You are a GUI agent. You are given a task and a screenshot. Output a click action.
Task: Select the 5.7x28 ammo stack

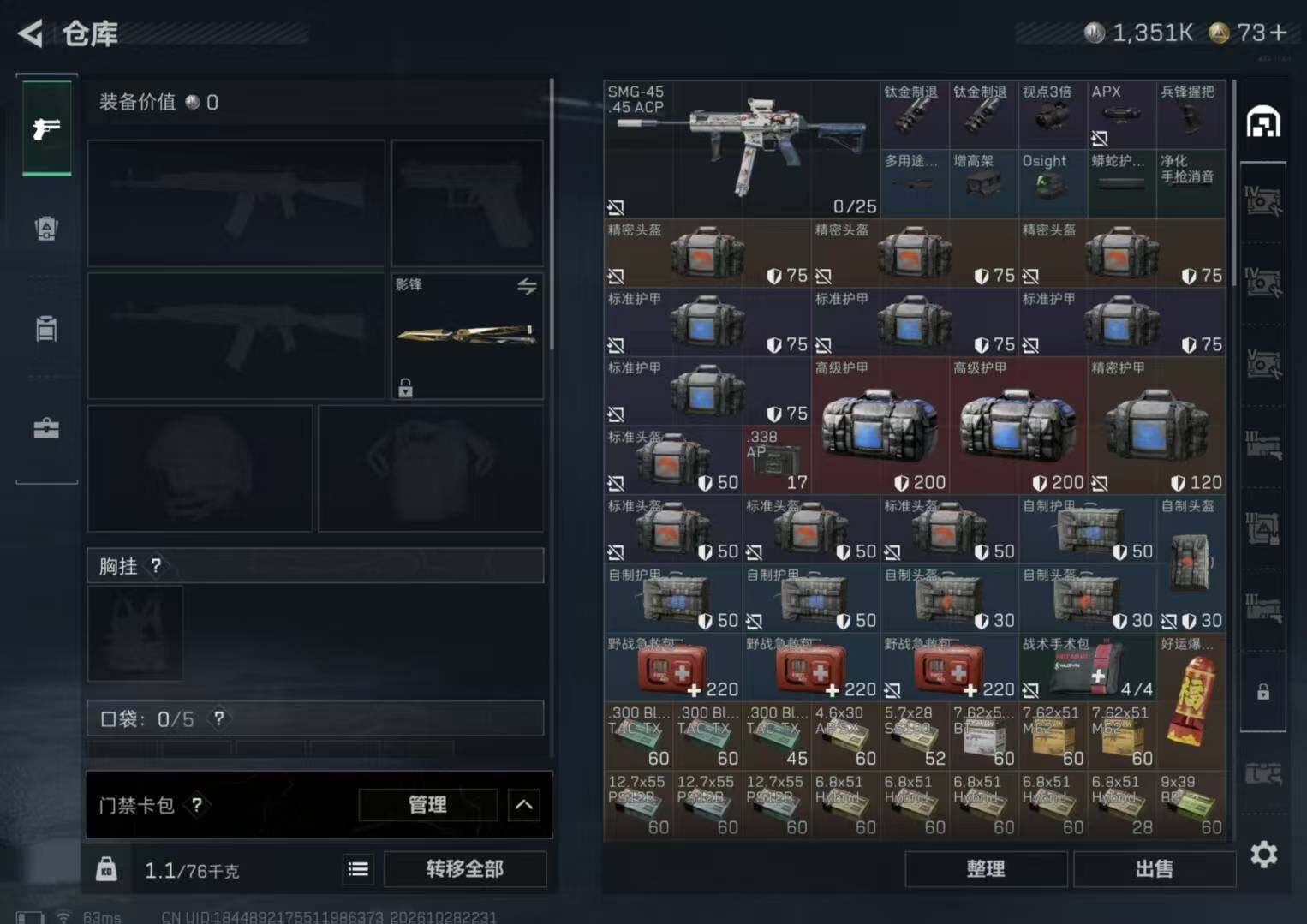pyautogui.click(x=915, y=736)
